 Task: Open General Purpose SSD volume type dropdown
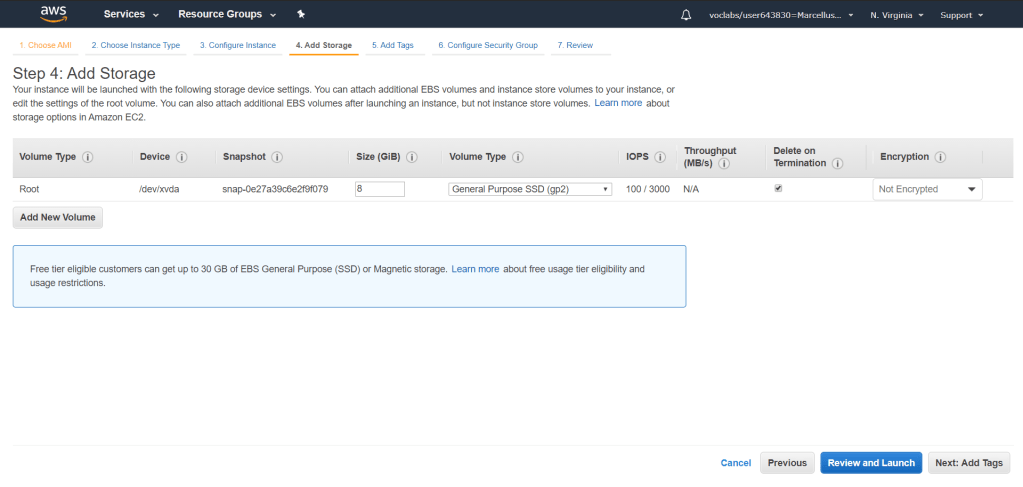[530, 189]
